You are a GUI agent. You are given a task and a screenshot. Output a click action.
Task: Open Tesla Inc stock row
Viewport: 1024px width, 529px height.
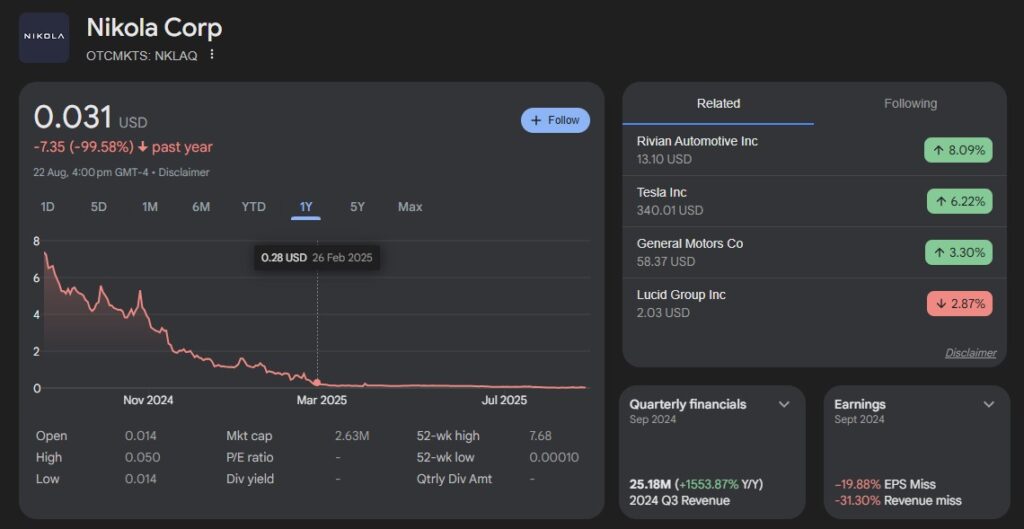[x=814, y=201]
